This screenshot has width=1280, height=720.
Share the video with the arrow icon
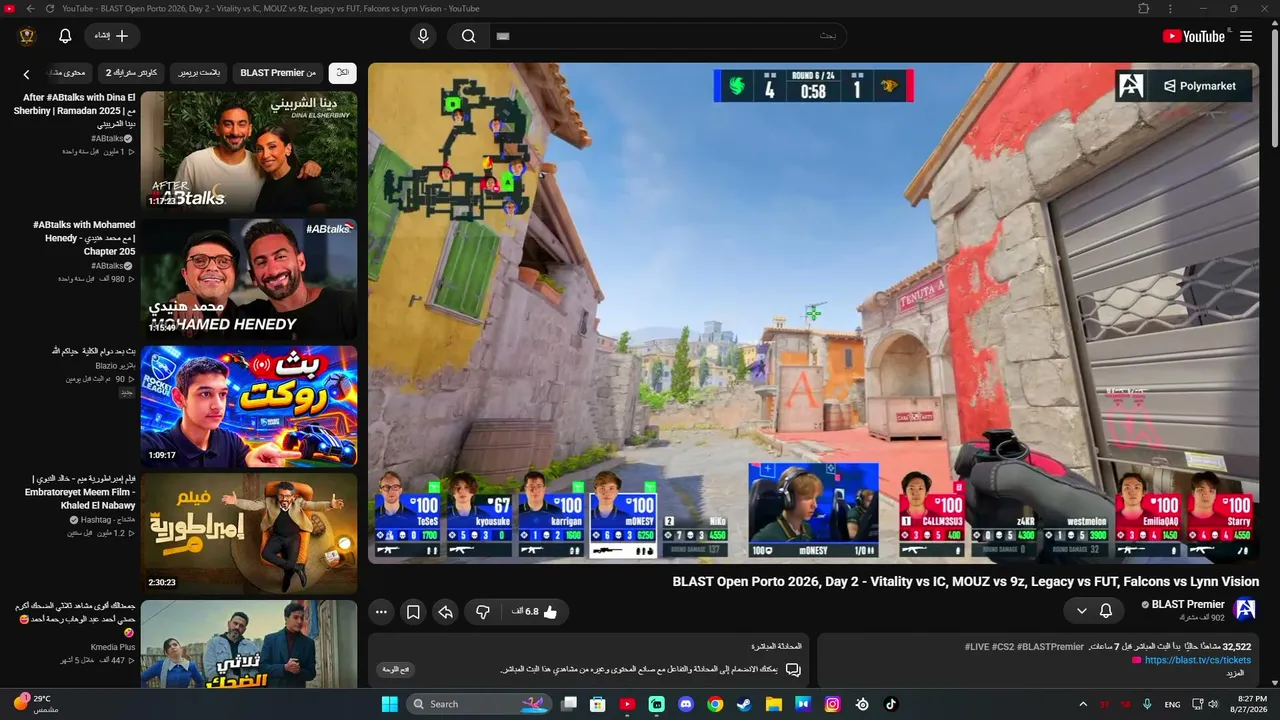coord(446,612)
